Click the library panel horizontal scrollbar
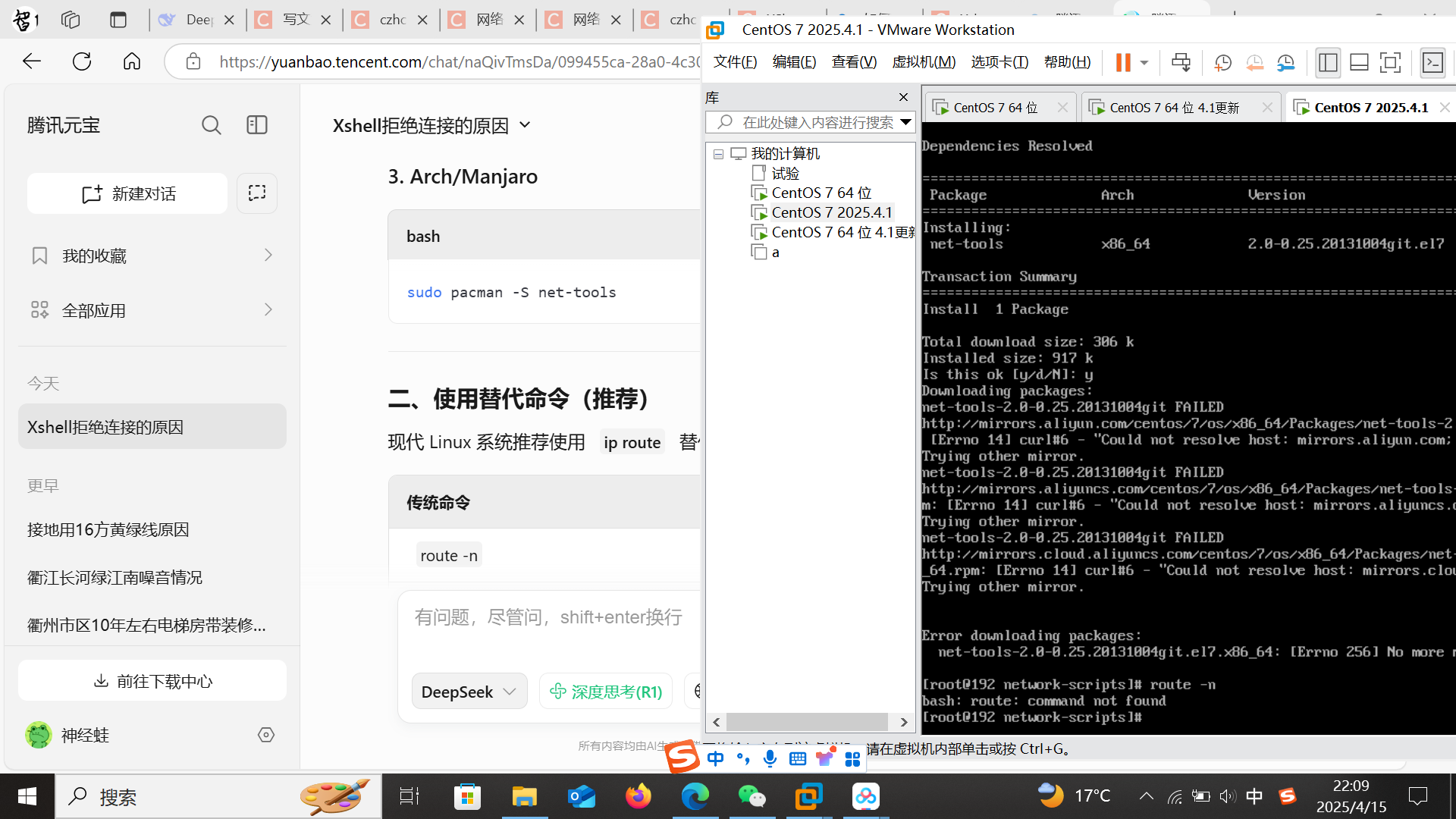The image size is (1456, 819). point(807,722)
